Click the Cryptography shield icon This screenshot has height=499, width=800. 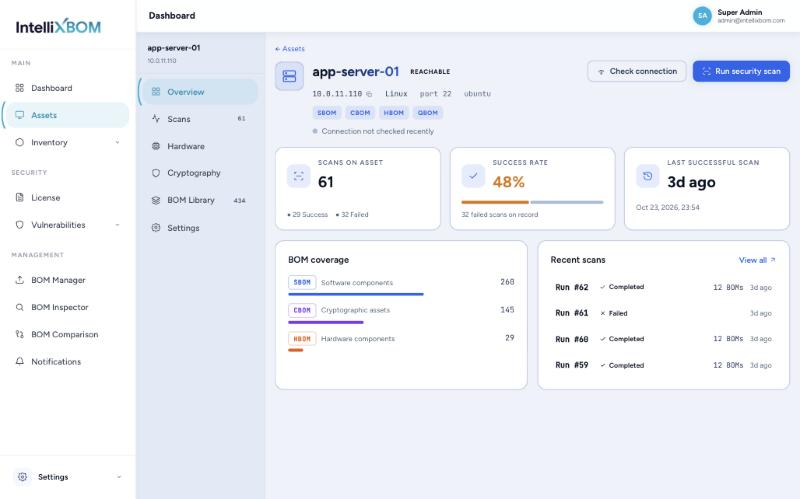coord(156,173)
